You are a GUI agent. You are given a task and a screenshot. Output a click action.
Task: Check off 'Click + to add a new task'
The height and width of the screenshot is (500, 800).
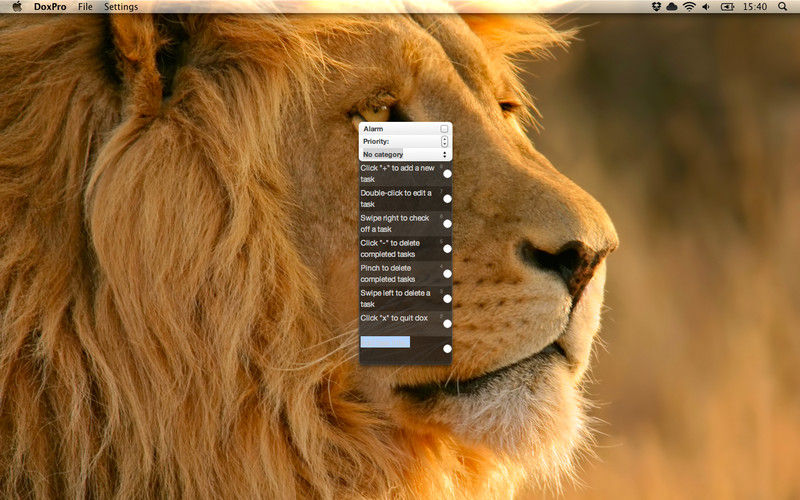click(x=447, y=174)
